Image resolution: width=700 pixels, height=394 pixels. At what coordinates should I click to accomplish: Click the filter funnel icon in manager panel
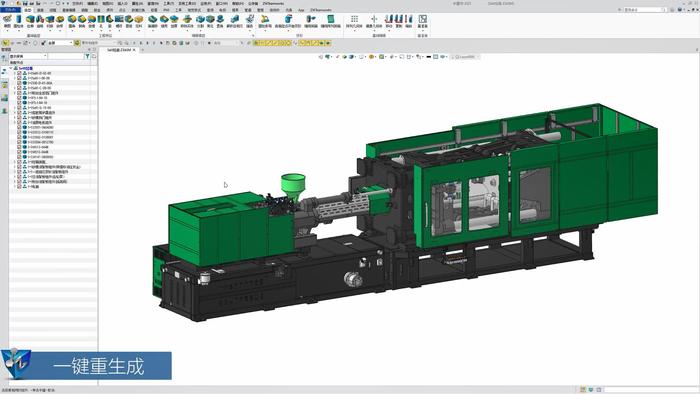tap(88, 56)
